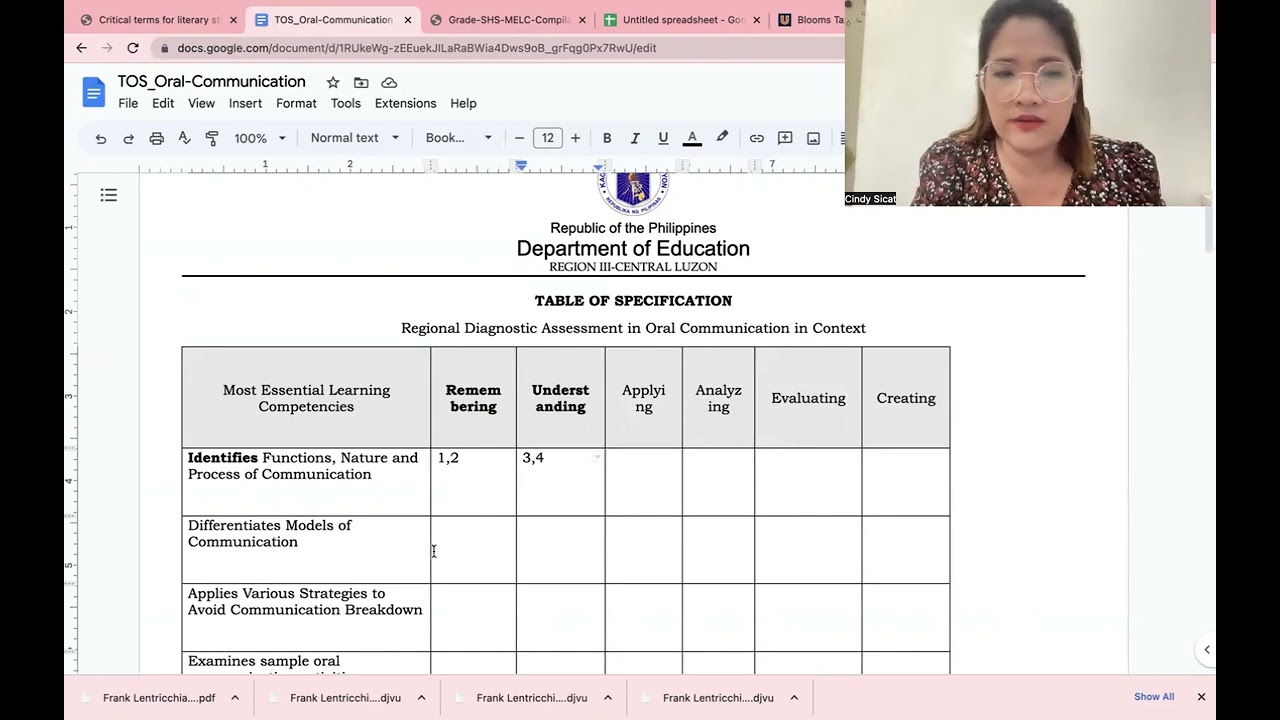Click the font size field showing 12
The image size is (1280, 720).
(x=547, y=138)
